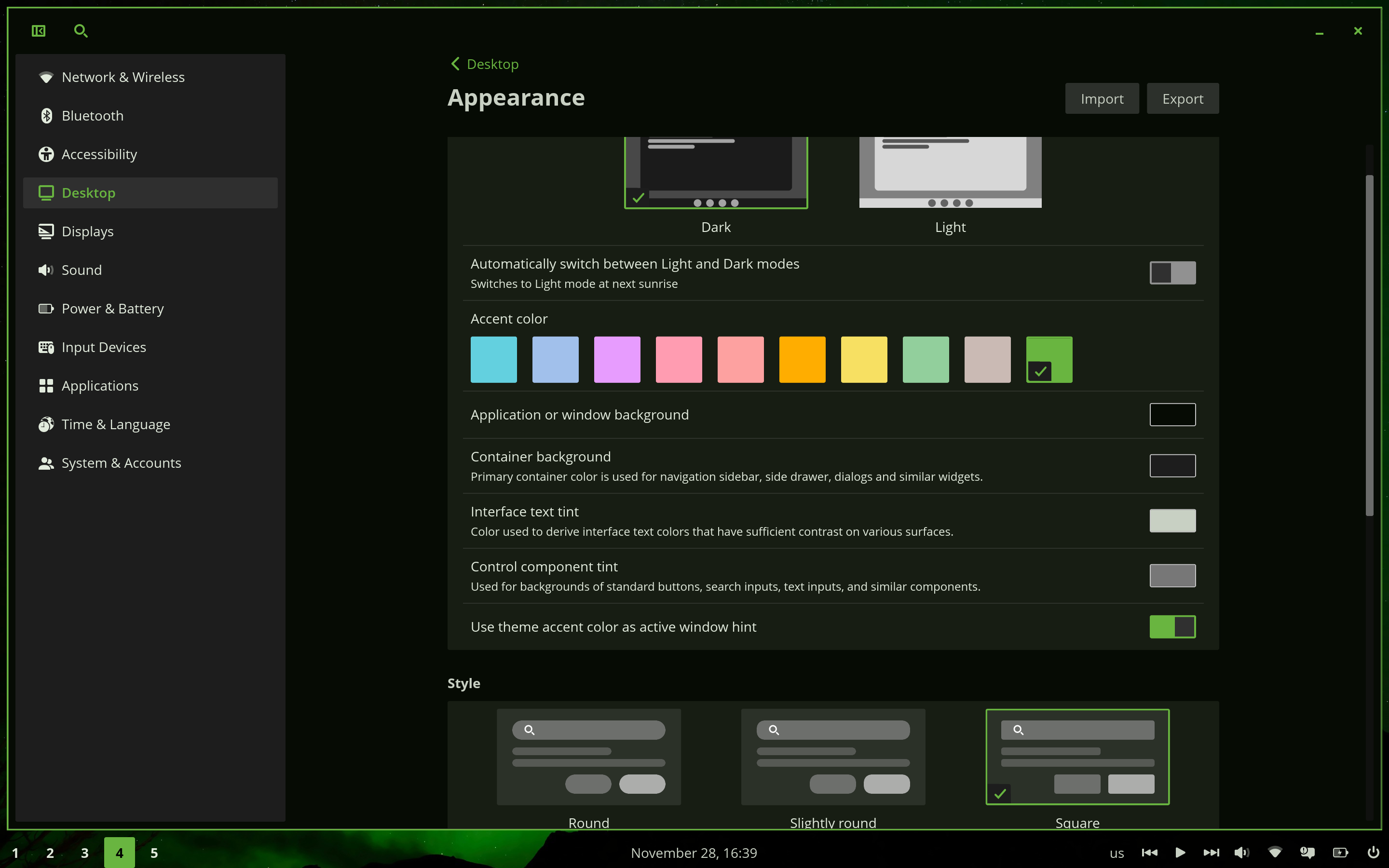Open Application or window background color picker
Viewport: 1389px width, 868px height.
pyautogui.click(x=1172, y=415)
